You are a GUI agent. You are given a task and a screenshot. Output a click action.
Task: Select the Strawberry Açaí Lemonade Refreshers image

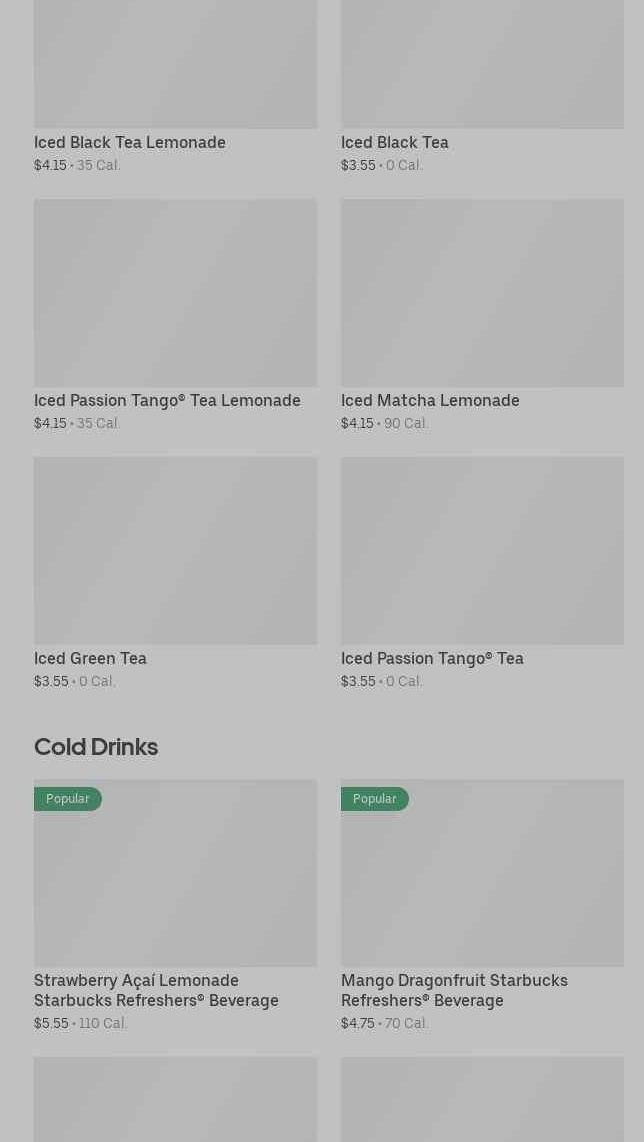(176, 873)
